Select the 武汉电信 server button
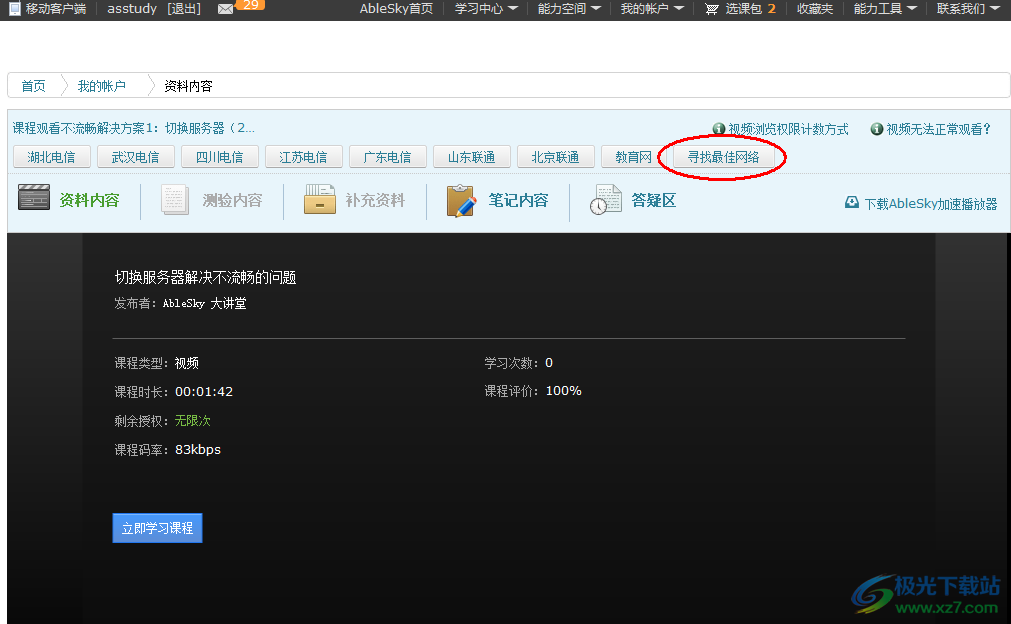Viewport: 1011px width, 624px height. tap(135, 157)
